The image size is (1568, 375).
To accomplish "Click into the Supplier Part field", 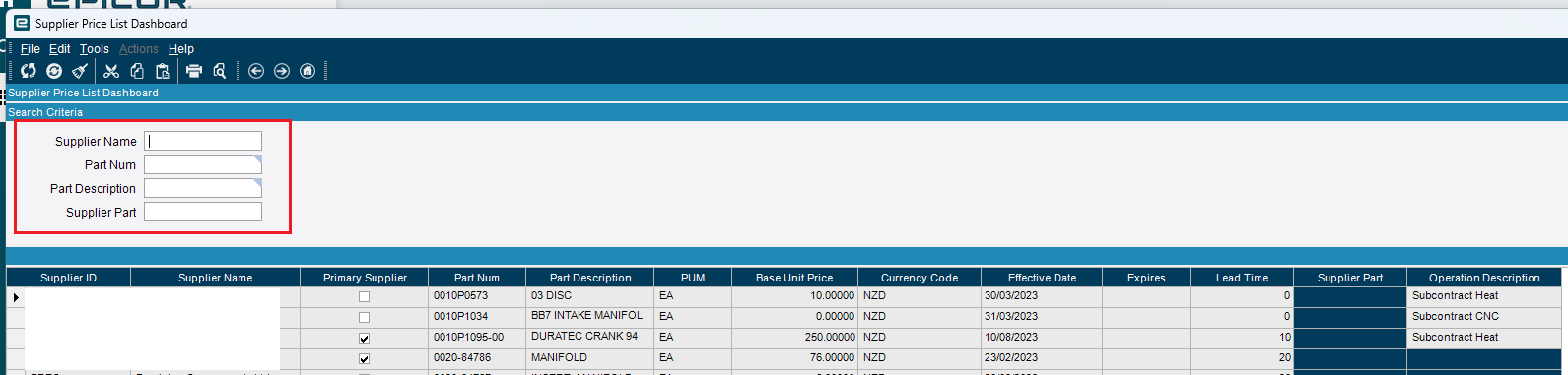I will [203, 212].
